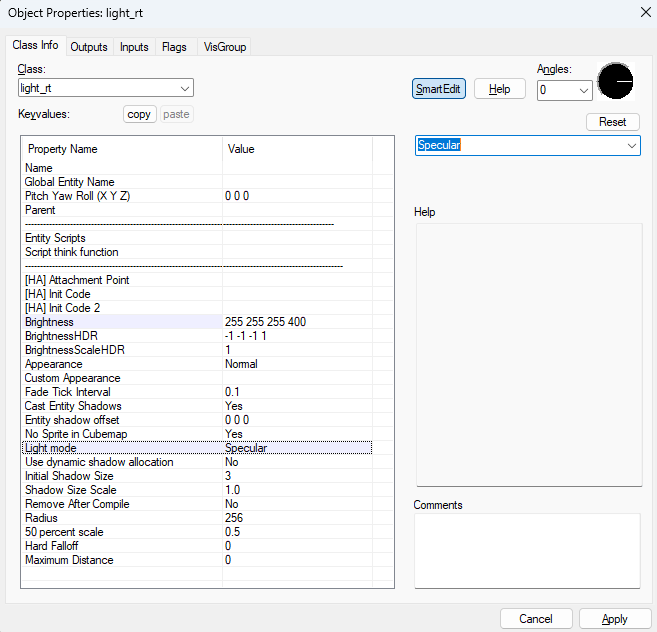Click the Cancel button
The height and width of the screenshot is (632, 657).
(536, 619)
